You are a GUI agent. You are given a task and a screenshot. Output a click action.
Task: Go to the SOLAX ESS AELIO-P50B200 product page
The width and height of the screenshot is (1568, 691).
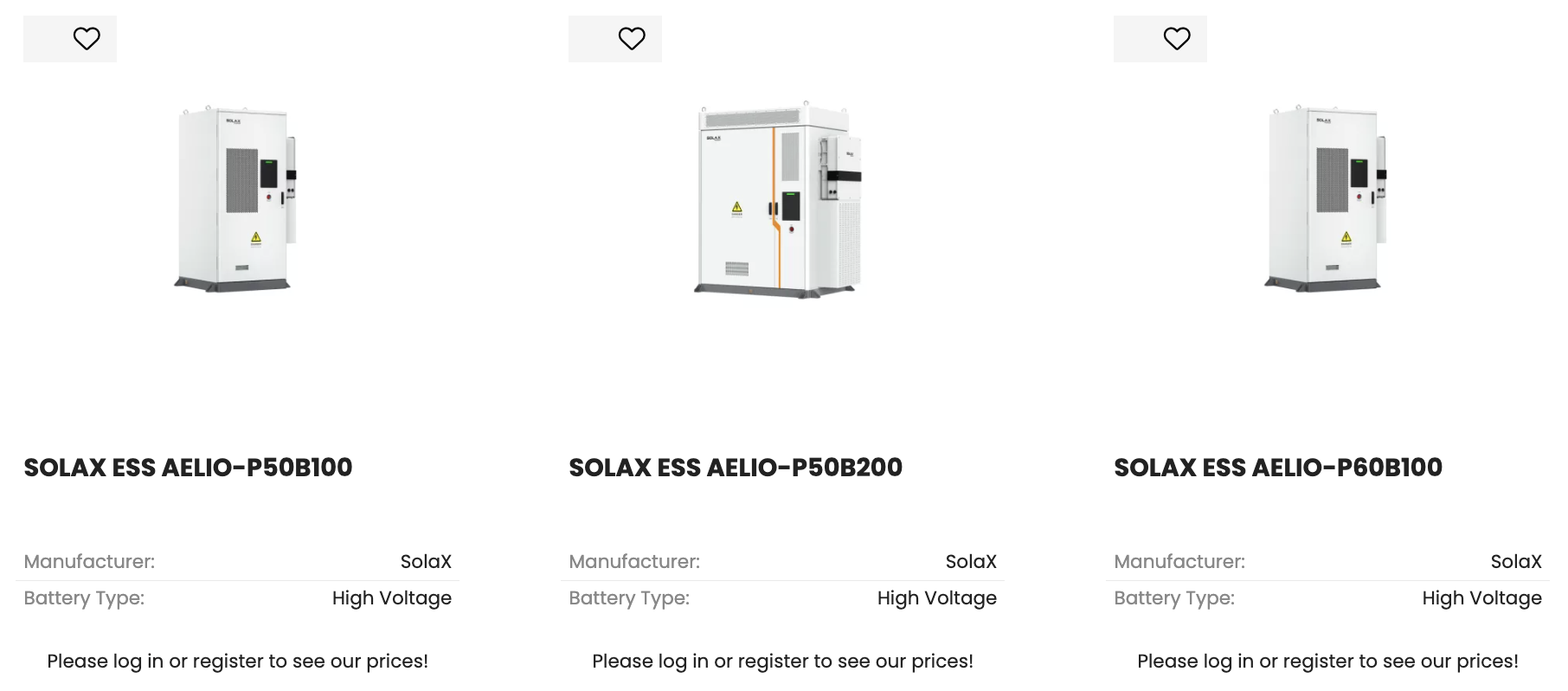tap(736, 468)
